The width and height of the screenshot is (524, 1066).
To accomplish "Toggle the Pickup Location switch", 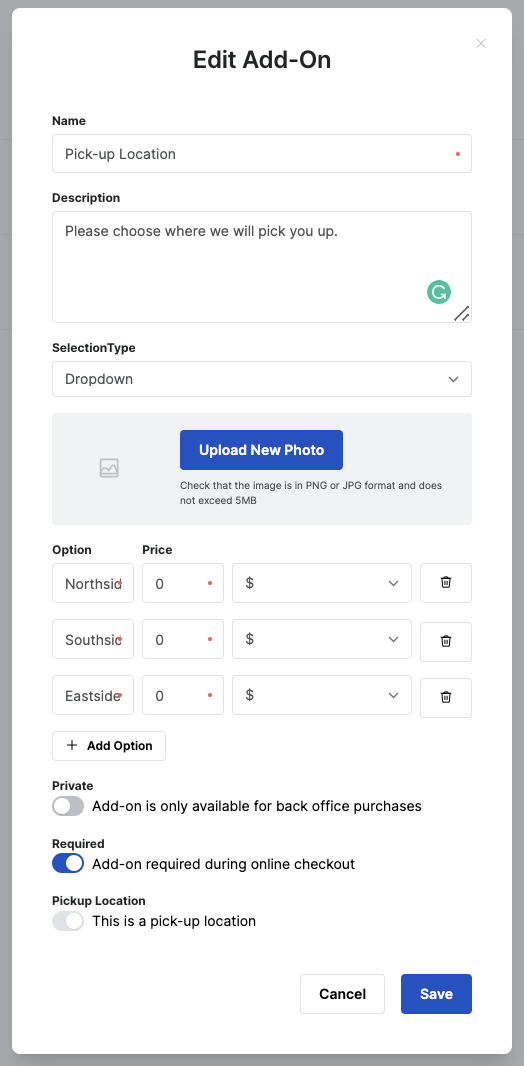I will (x=68, y=921).
